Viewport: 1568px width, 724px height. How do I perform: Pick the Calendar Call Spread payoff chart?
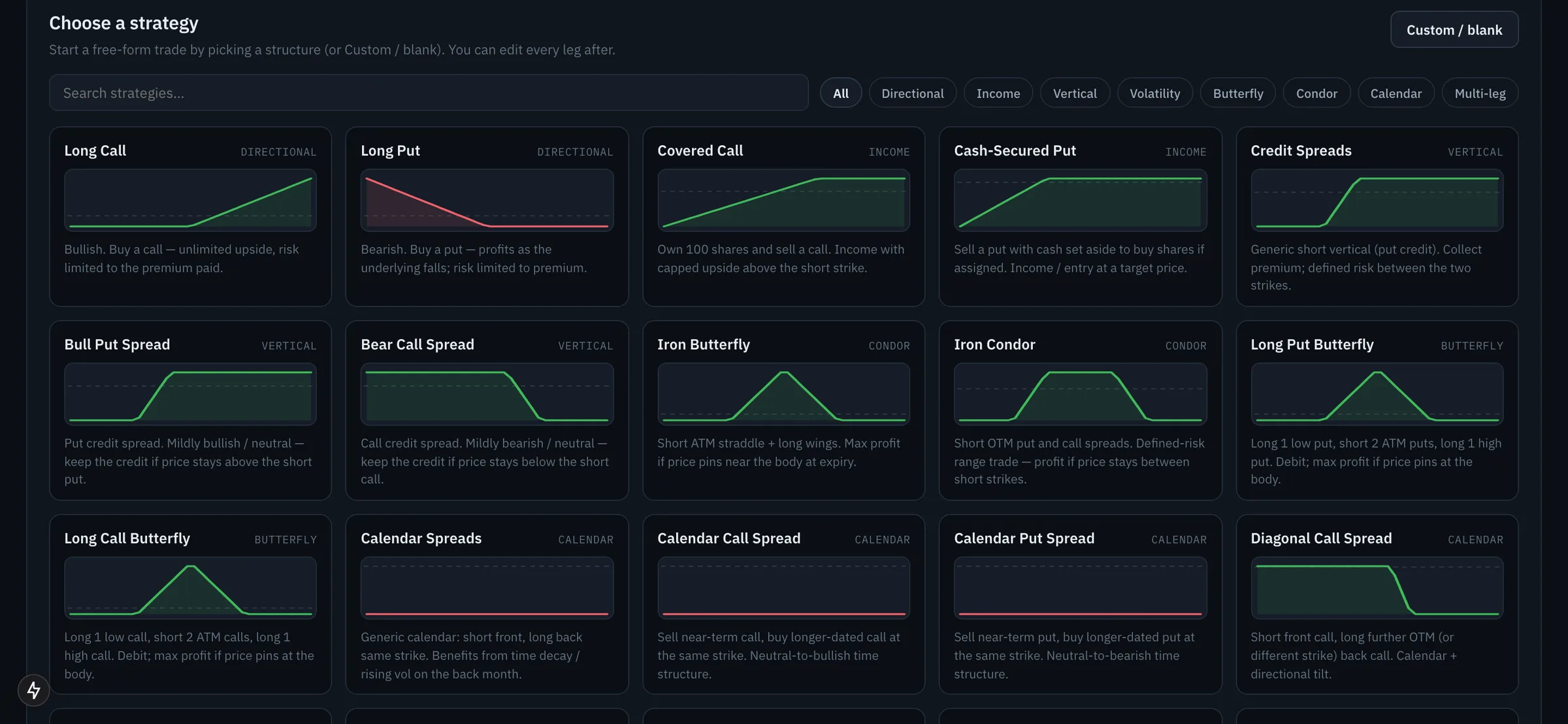[x=783, y=588]
